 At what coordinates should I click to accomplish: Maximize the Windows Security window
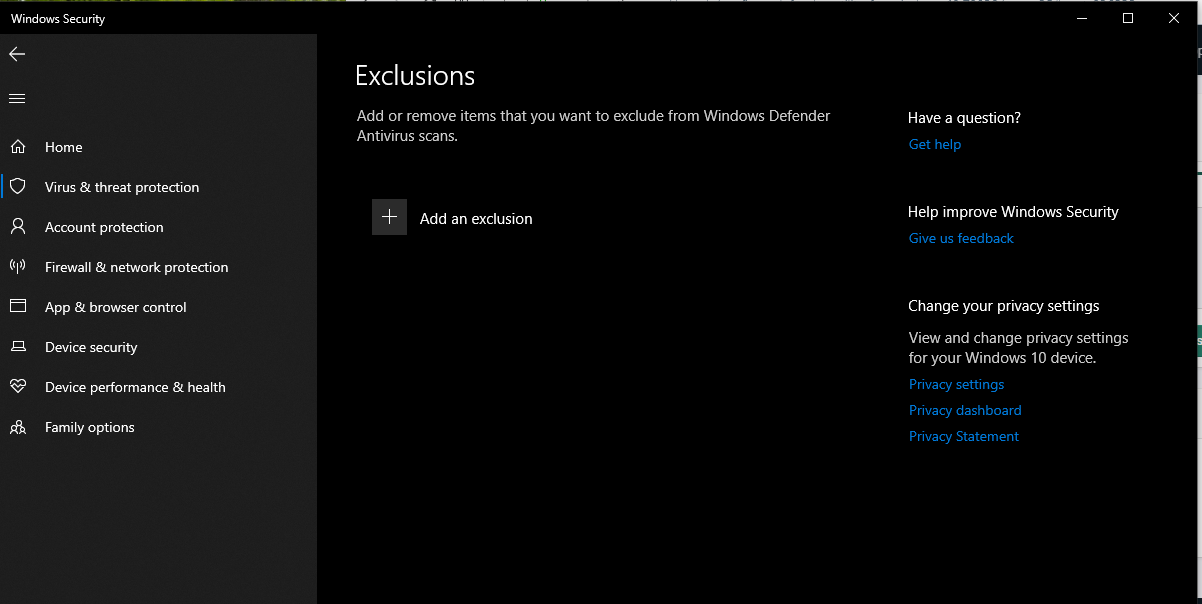click(1128, 18)
